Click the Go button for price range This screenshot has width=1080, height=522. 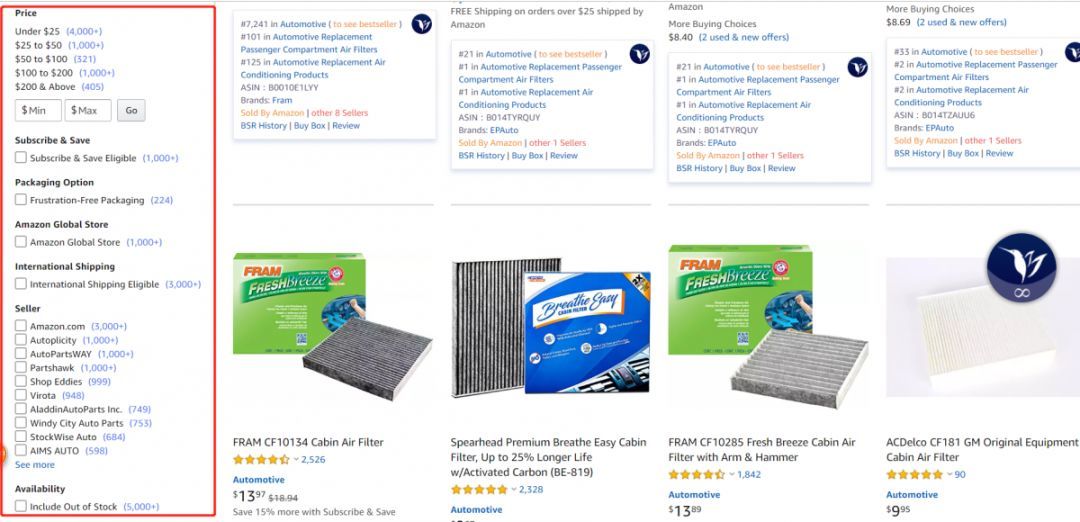[131, 110]
